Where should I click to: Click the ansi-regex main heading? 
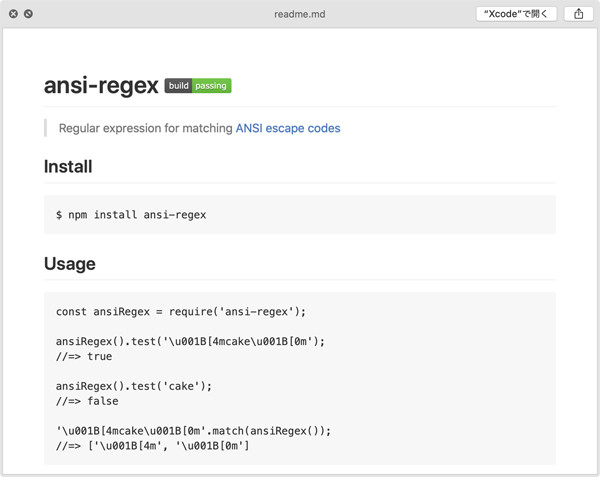(101, 85)
